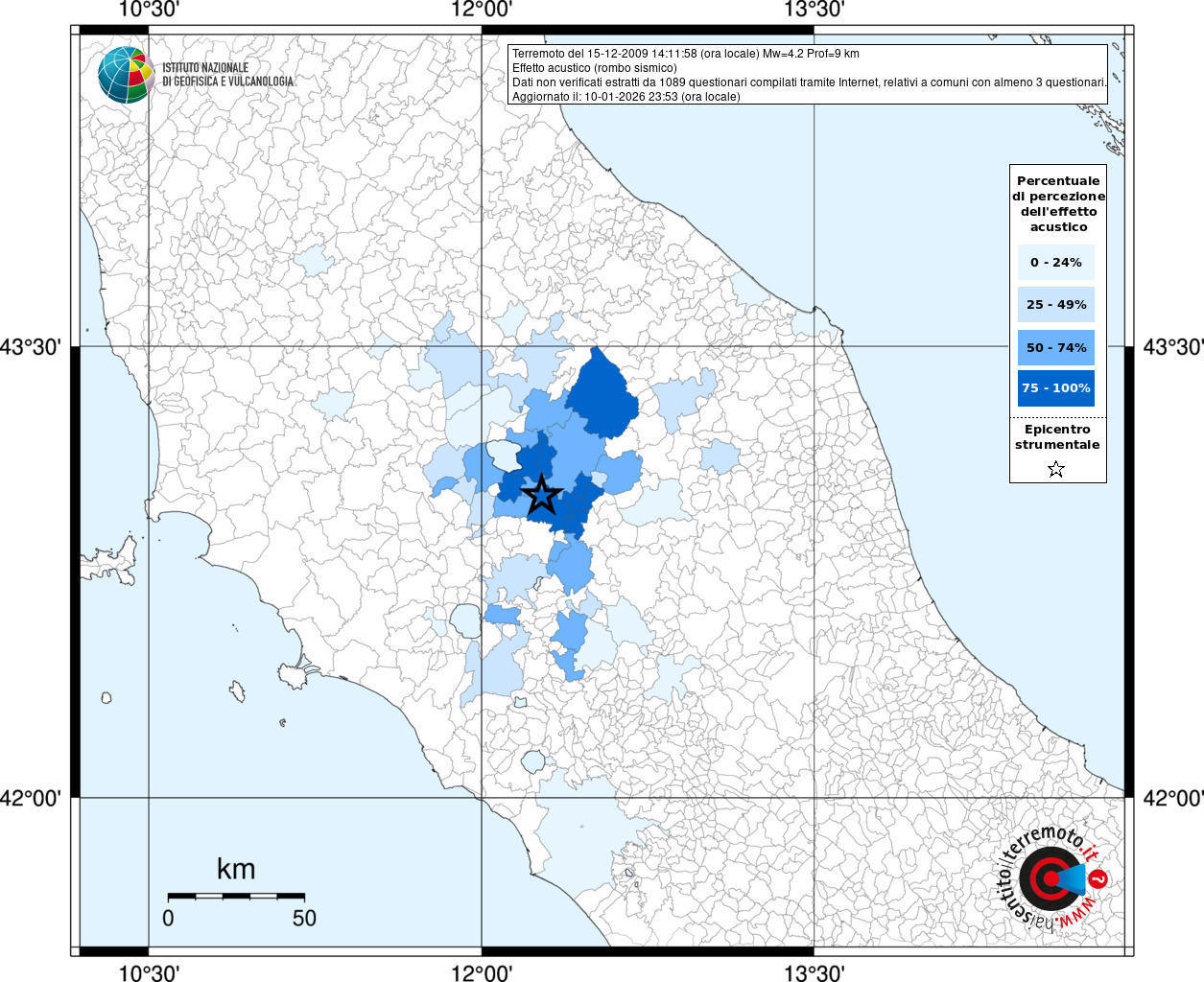
Task: Click the 'Epicentro strumentale' legend label
Action: point(1057,436)
